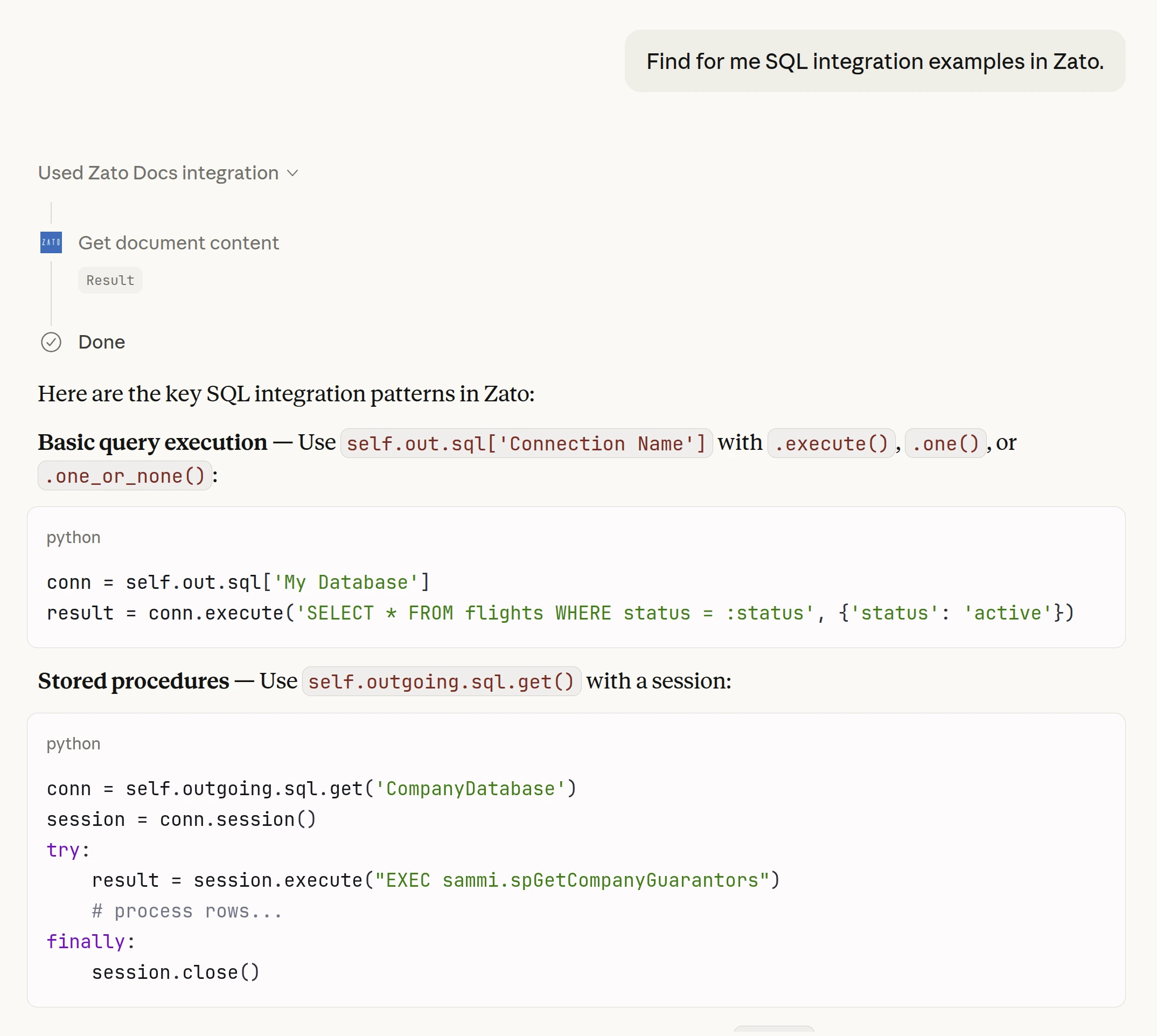1157x1036 pixels.
Task: Click the Zato logo icon
Action: pyautogui.click(x=51, y=242)
